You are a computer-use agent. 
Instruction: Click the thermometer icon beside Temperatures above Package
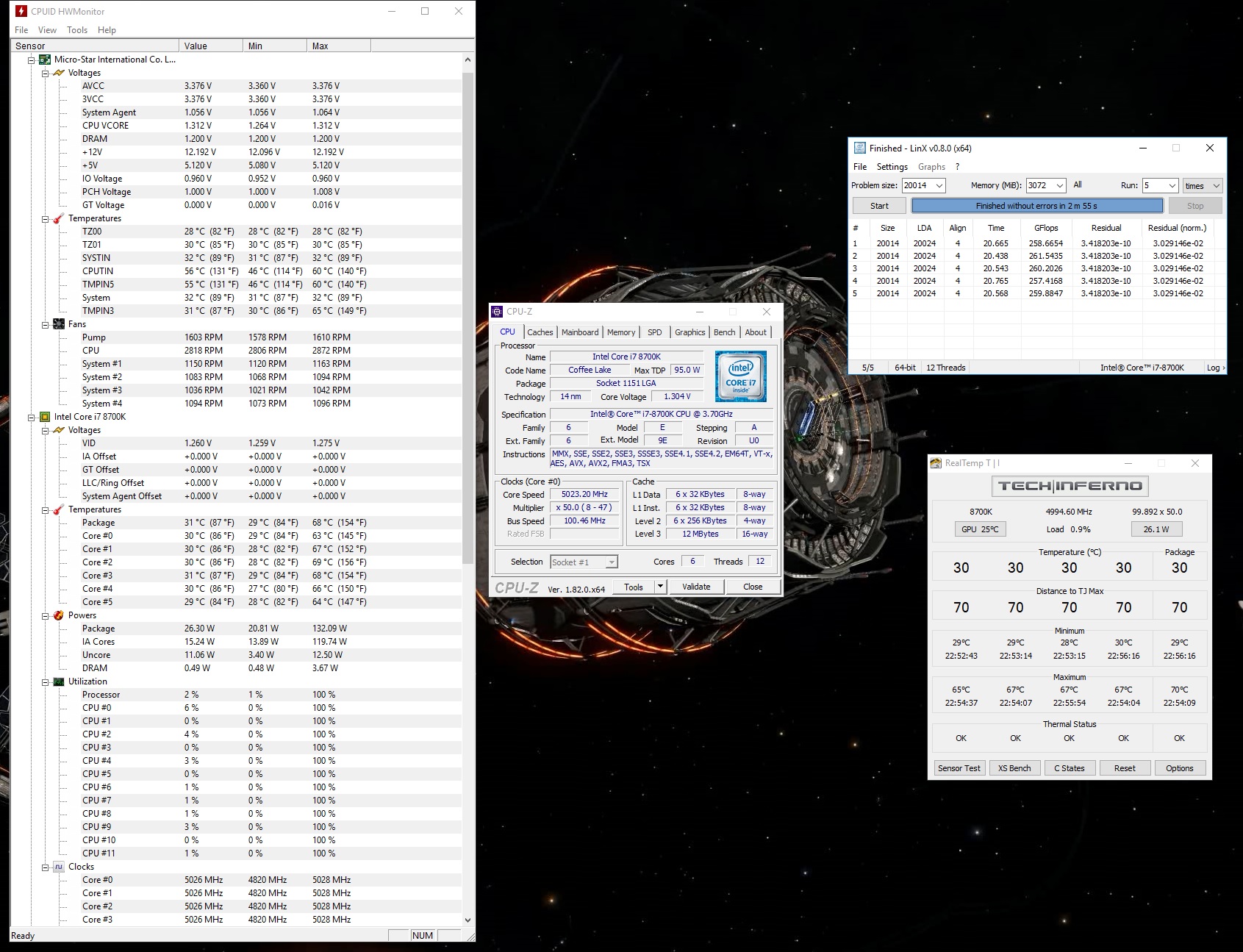[x=59, y=509]
